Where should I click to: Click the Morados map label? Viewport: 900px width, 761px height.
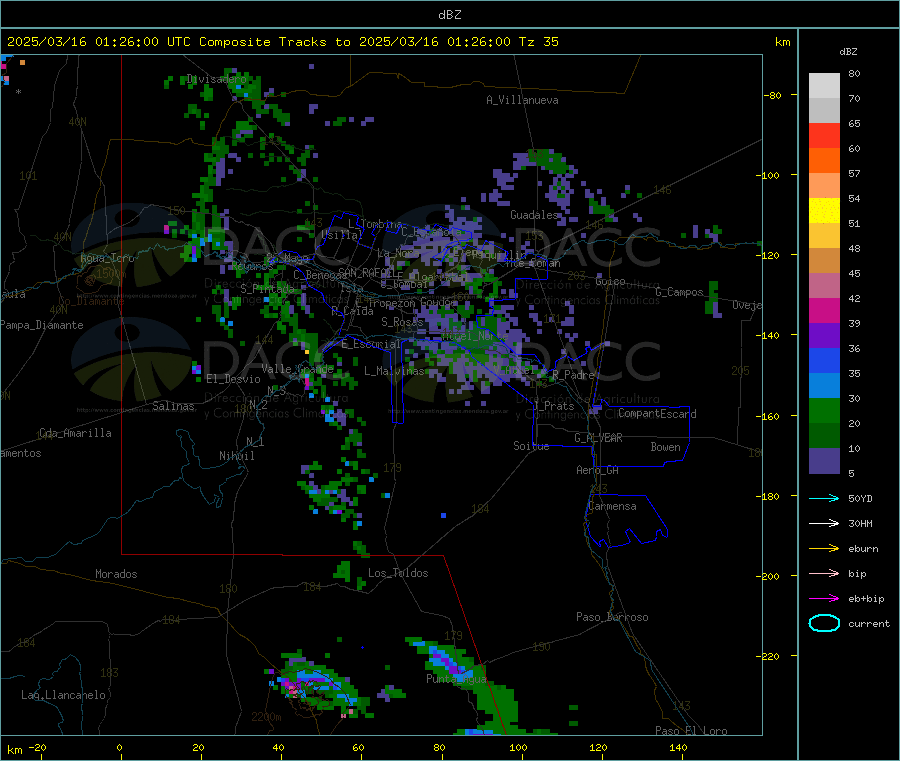pos(116,574)
